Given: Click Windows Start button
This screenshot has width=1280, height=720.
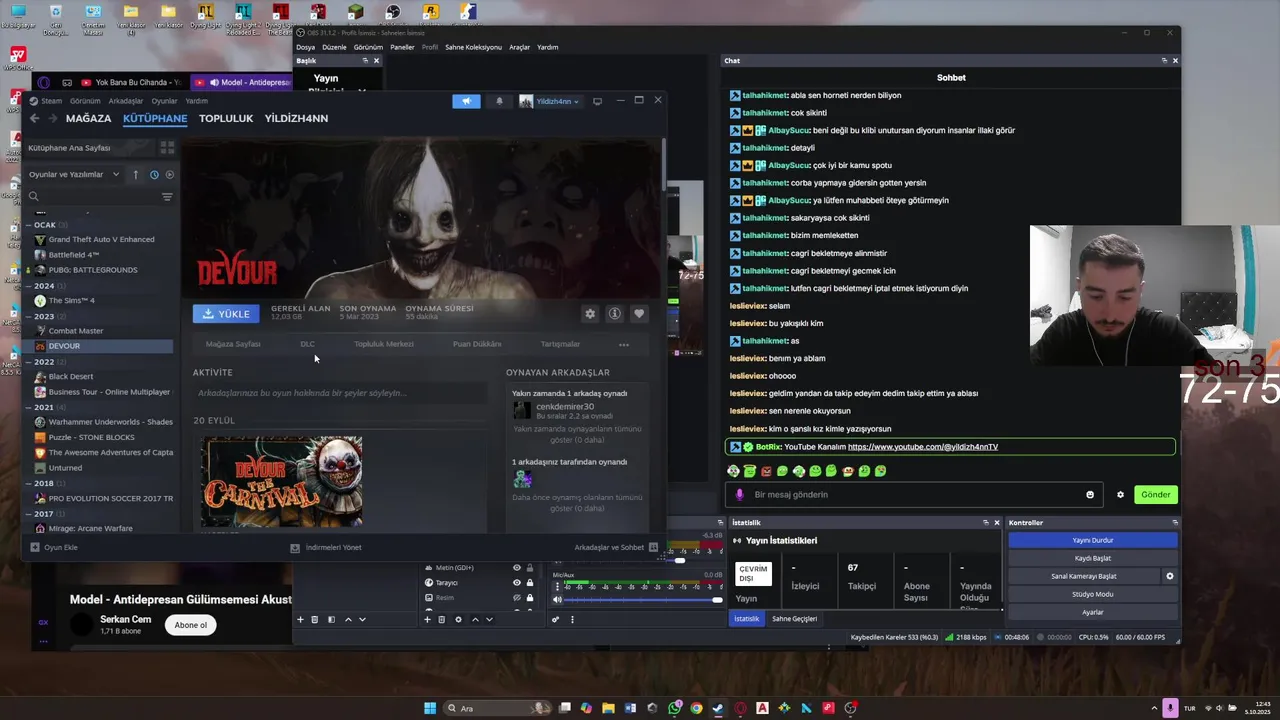Looking at the screenshot, I should [x=430, y=708].
